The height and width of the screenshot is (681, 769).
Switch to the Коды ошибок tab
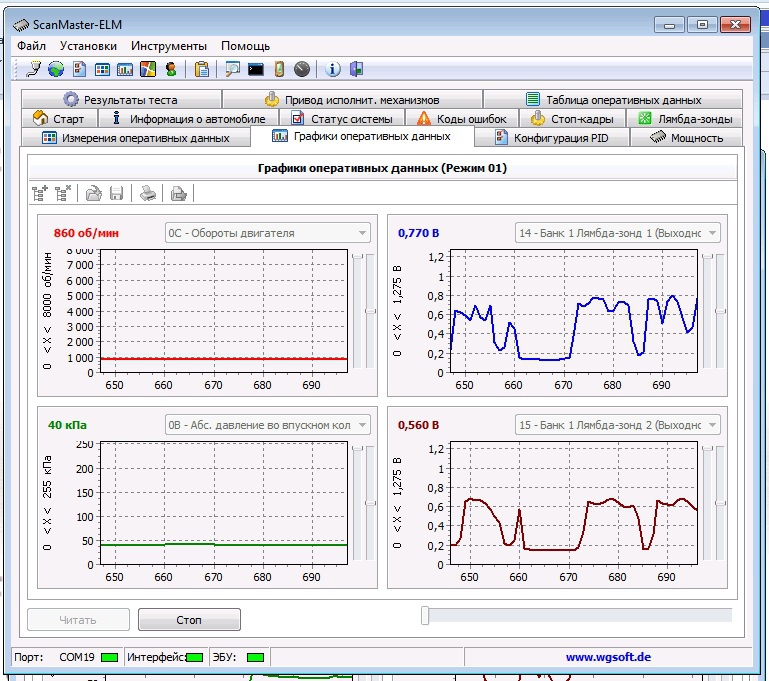click(462, 119)
